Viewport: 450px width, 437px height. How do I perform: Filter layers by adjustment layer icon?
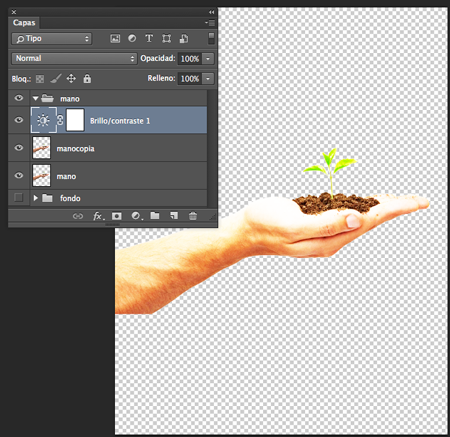132,38
